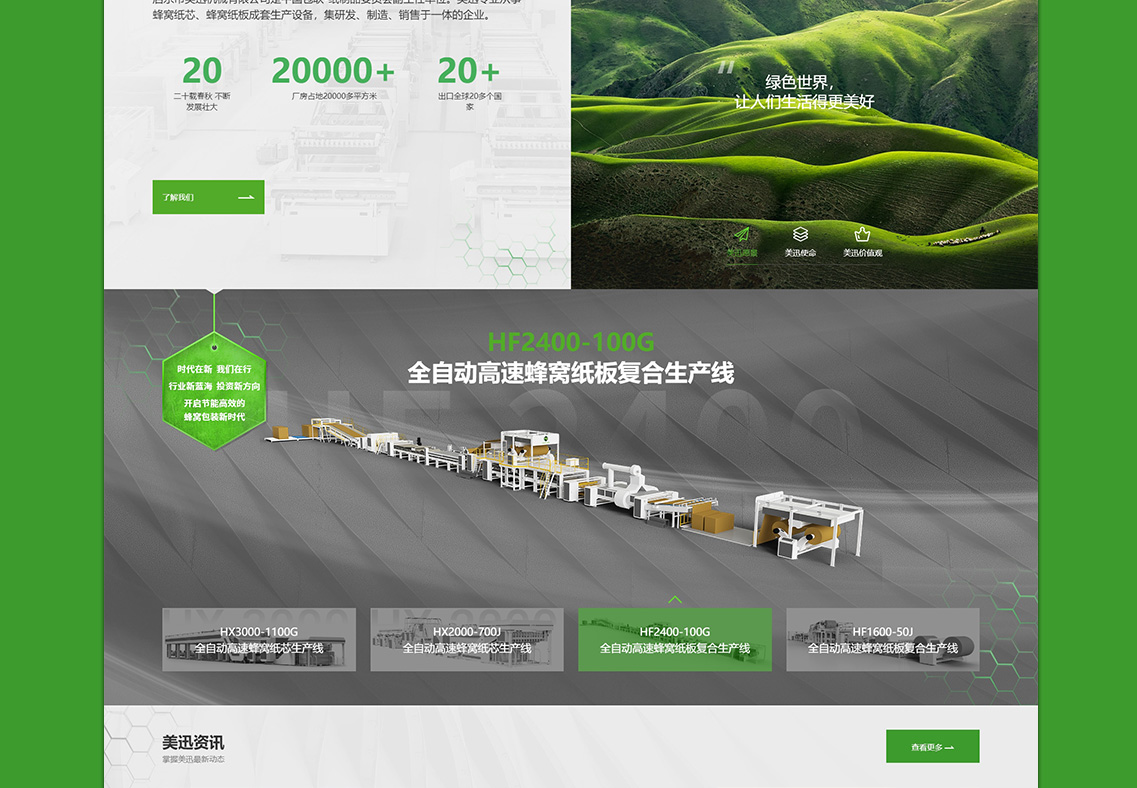Click the quotation mark icon beside 绿色世界
This screenshot has width=1137, height=788.
(x=726, y=67)
